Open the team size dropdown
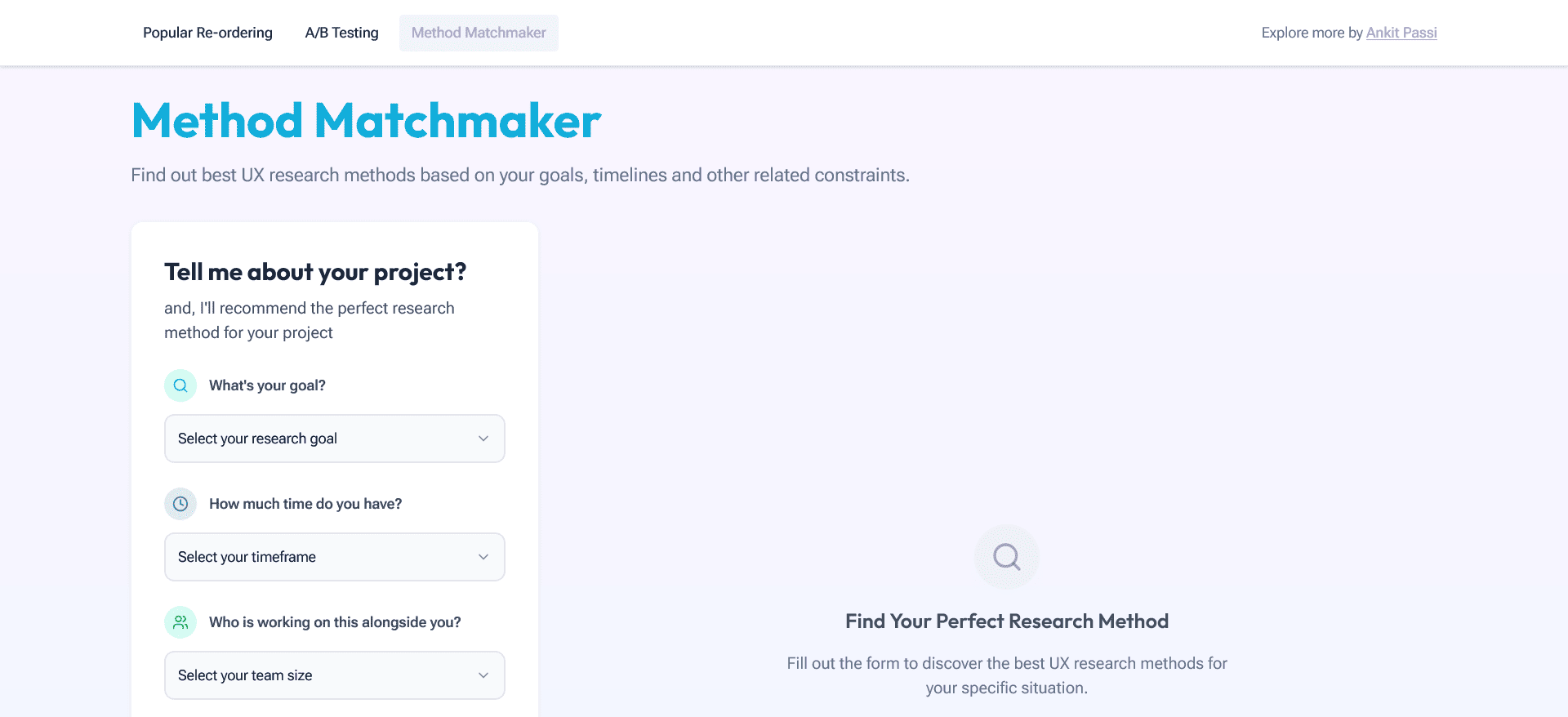The image size is (1568, 717). coord(334,675)
